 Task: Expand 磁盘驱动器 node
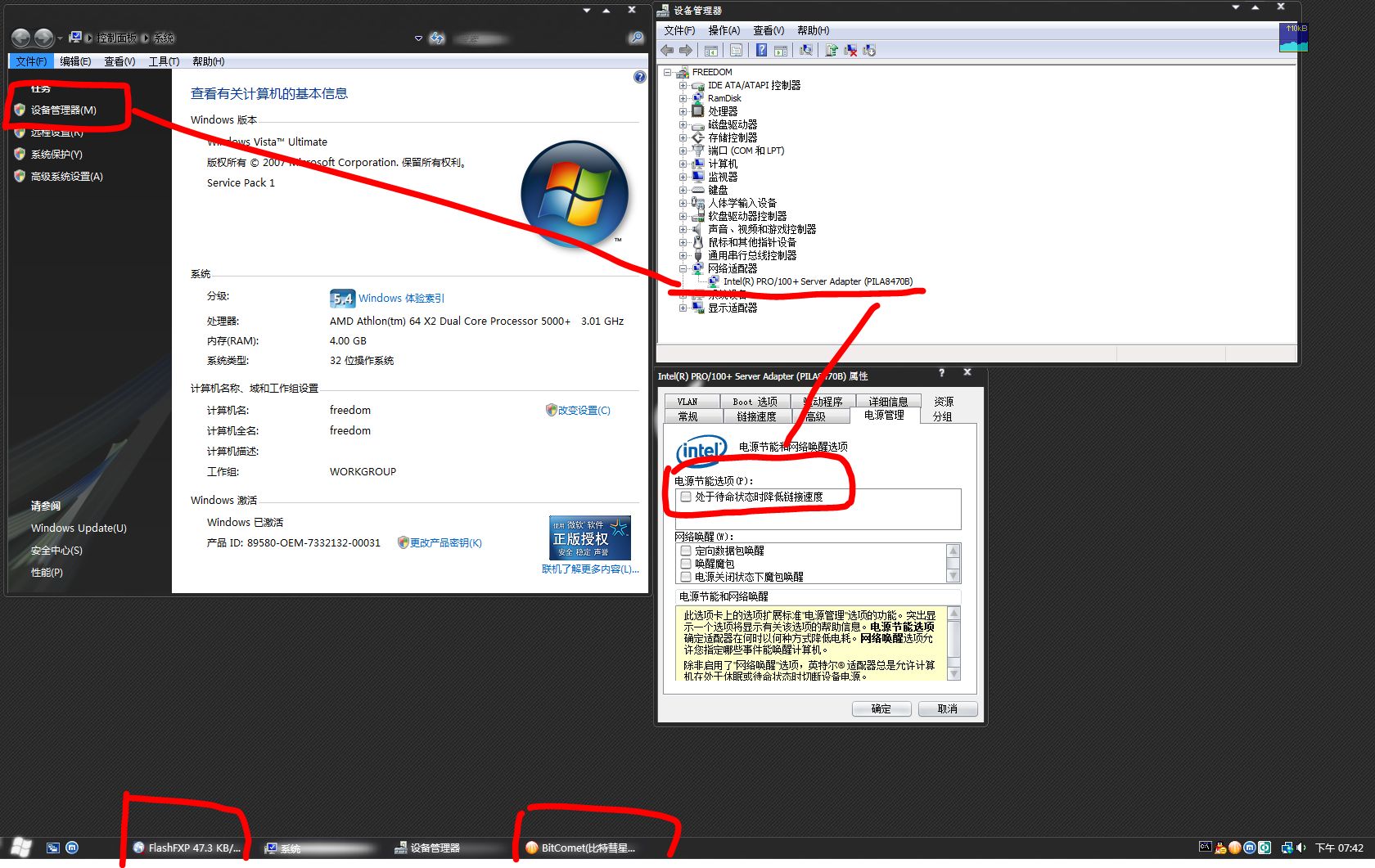683,124
